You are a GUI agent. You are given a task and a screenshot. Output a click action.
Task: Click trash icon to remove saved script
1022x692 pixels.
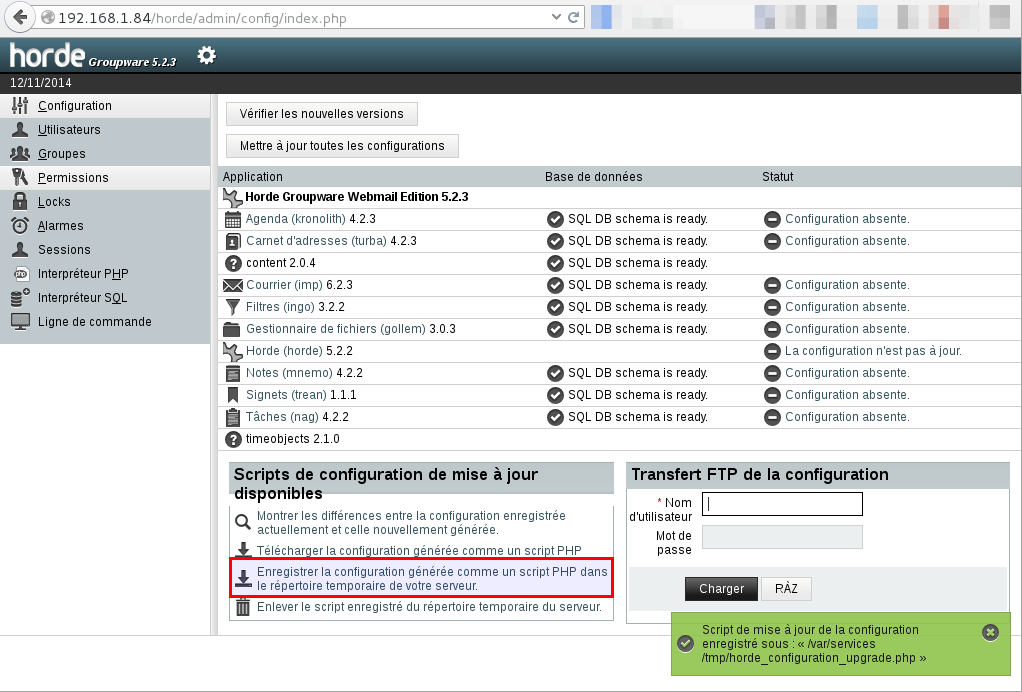click(x=243, y=606)
